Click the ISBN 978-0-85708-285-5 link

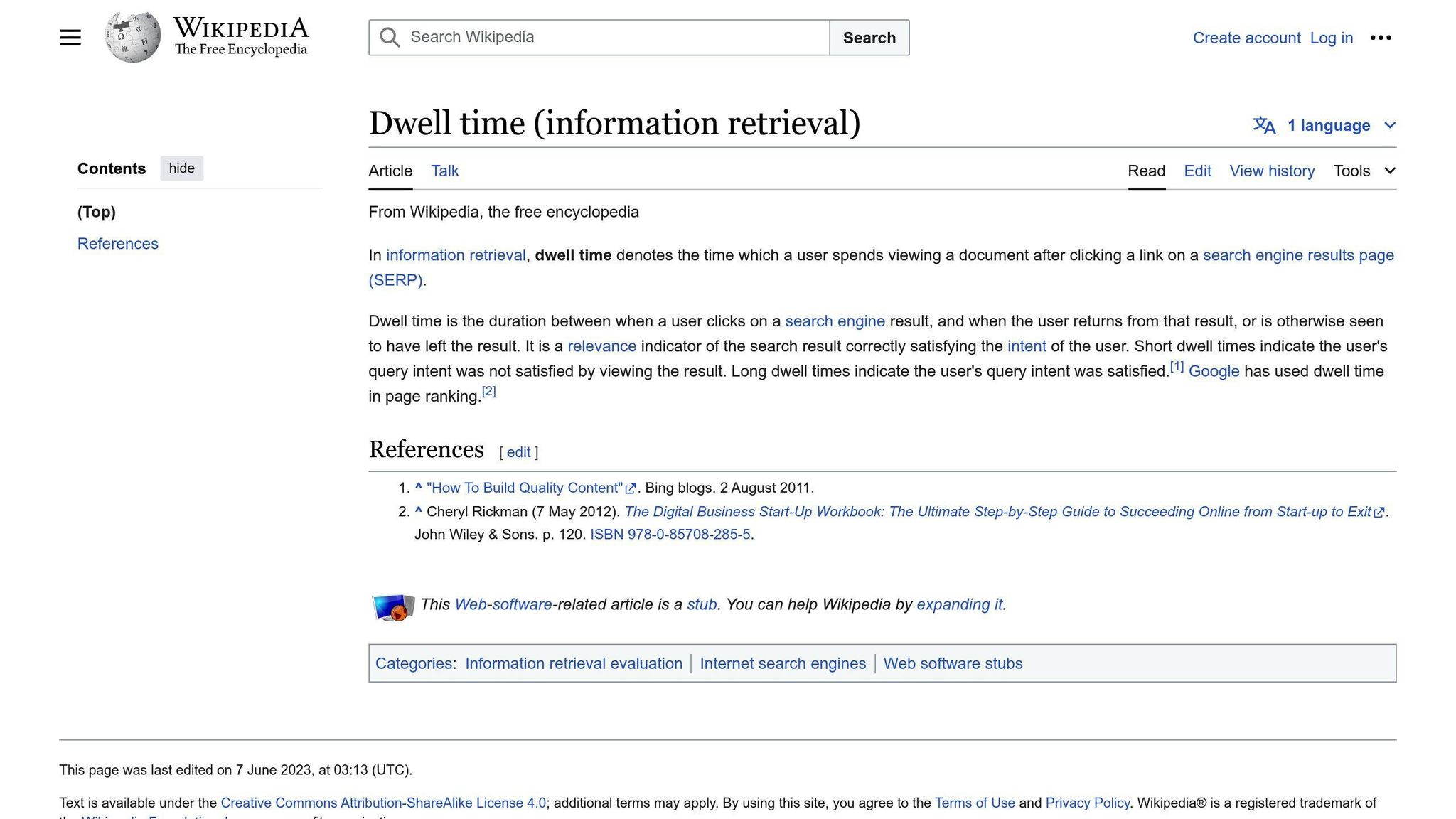(x=670, y=535)
